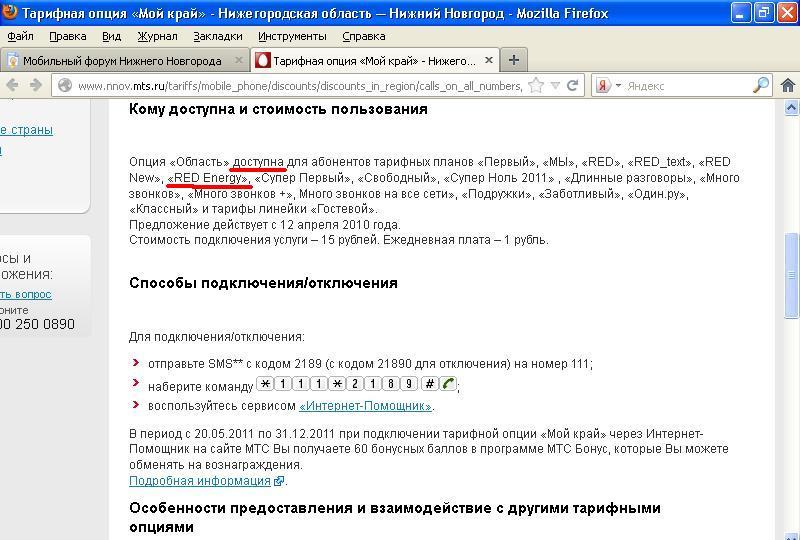Image resolution: width=800 pixels, height=540 pixels.
Task: Click the address bar URL field
Action: [300, 86]
